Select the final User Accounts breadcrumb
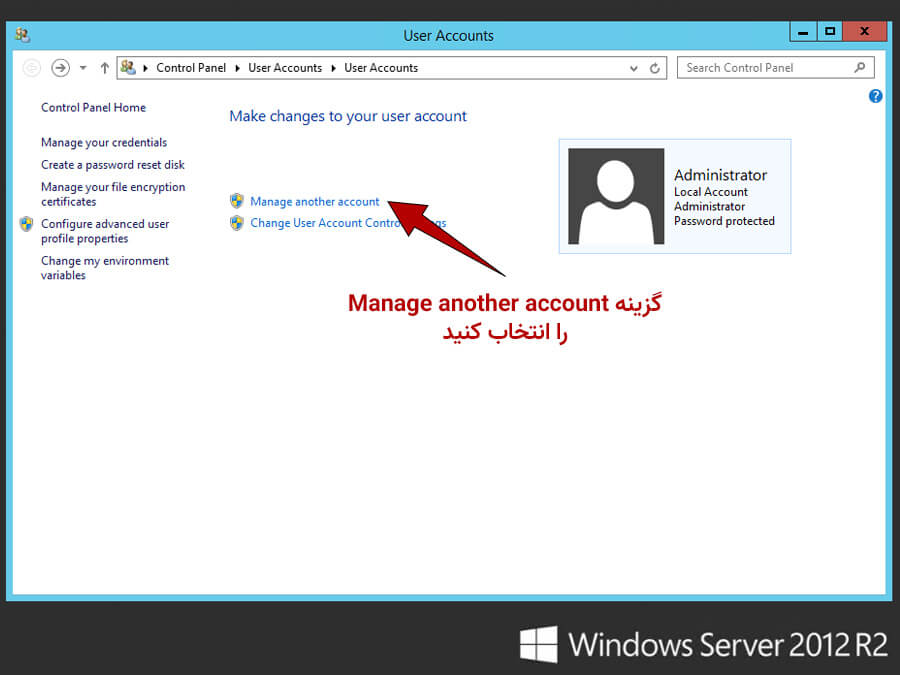900x675 pixels. click(381, 68)
